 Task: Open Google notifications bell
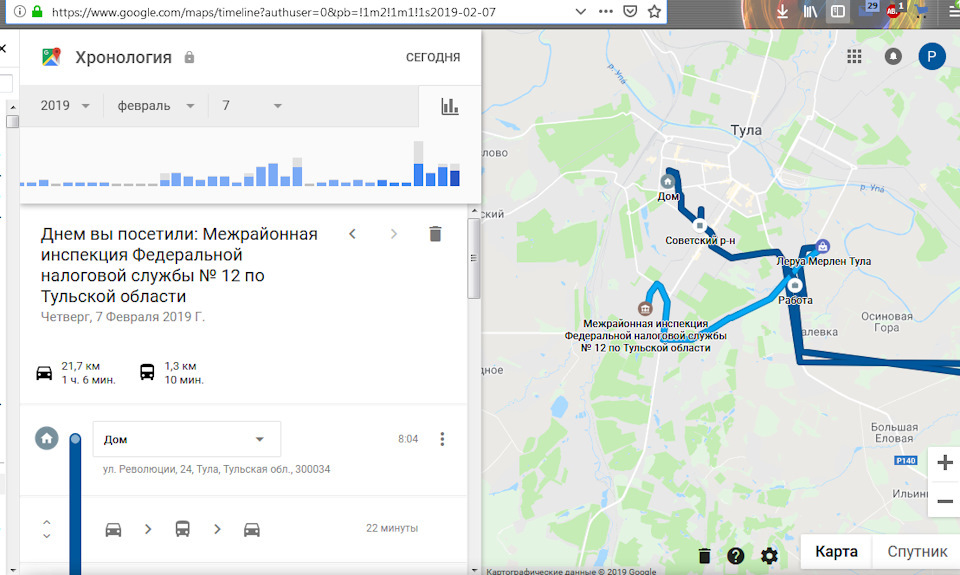point(893,57)
